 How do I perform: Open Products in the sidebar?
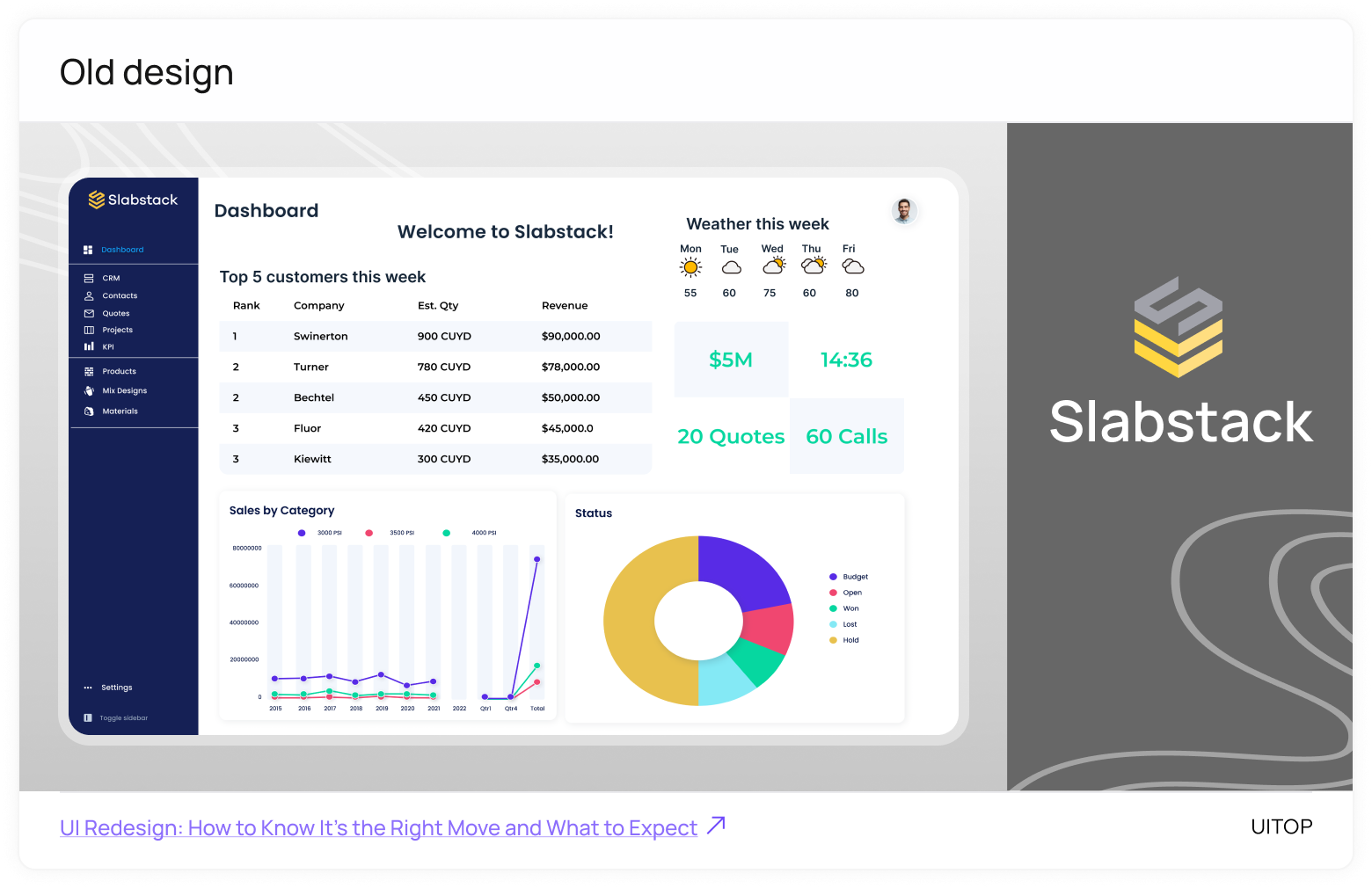pyautogui.click(x=120, y=371)
